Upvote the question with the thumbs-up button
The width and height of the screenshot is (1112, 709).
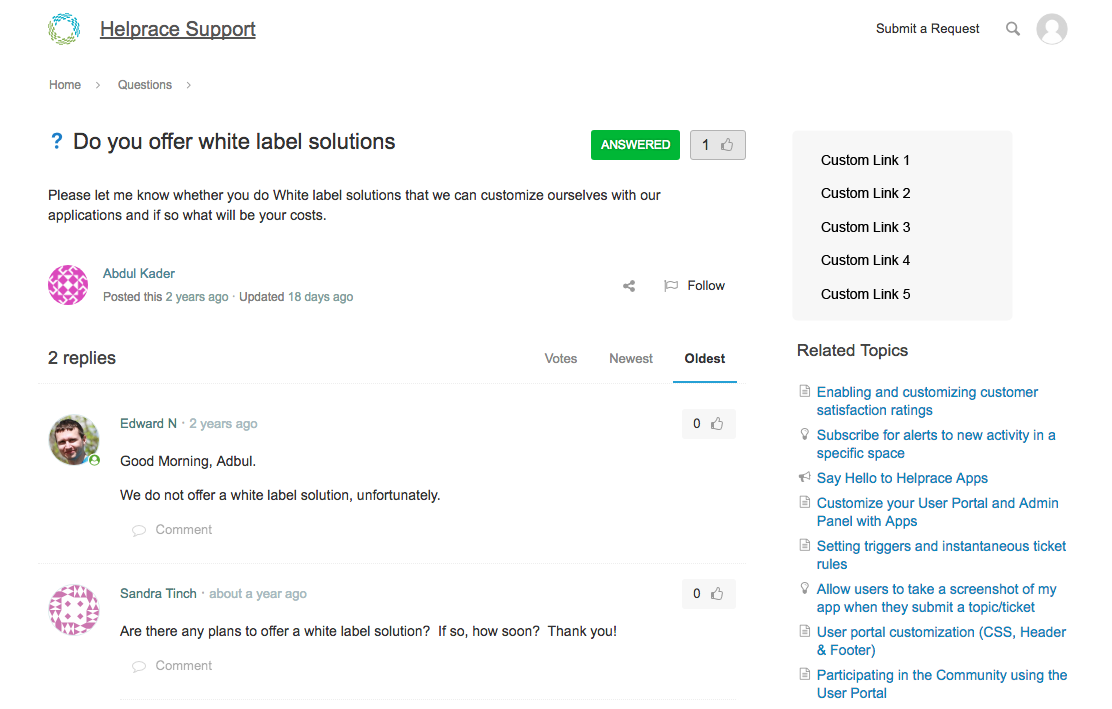click(x=717, y=145)
